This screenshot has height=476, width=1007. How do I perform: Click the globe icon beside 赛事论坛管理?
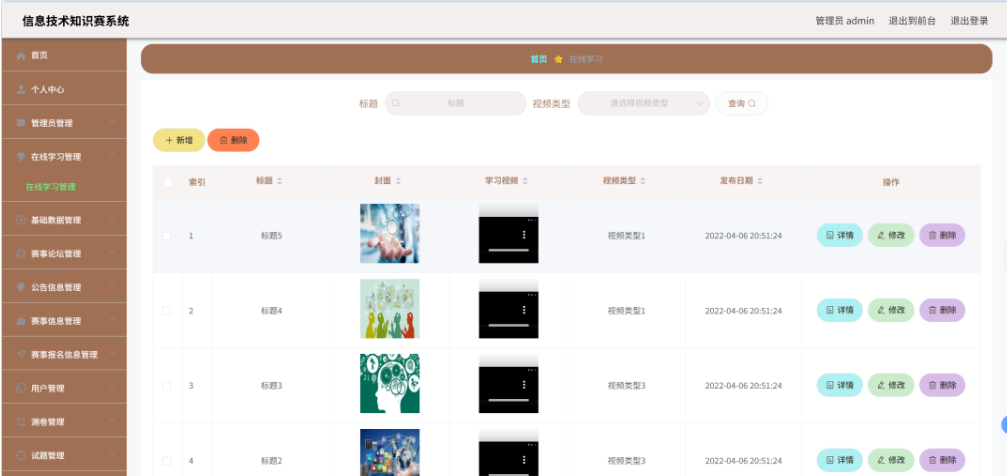21,254
